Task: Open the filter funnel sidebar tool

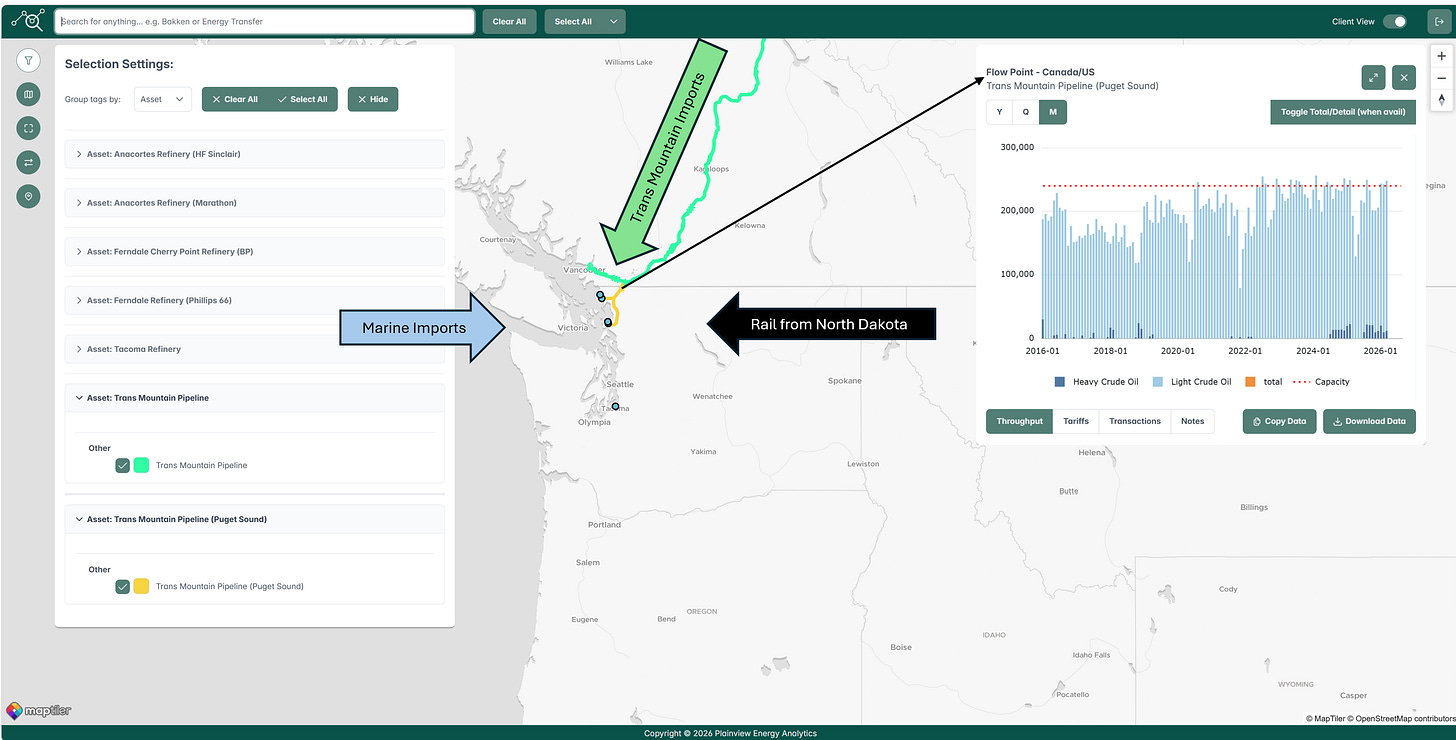Action: pos(29,60)
